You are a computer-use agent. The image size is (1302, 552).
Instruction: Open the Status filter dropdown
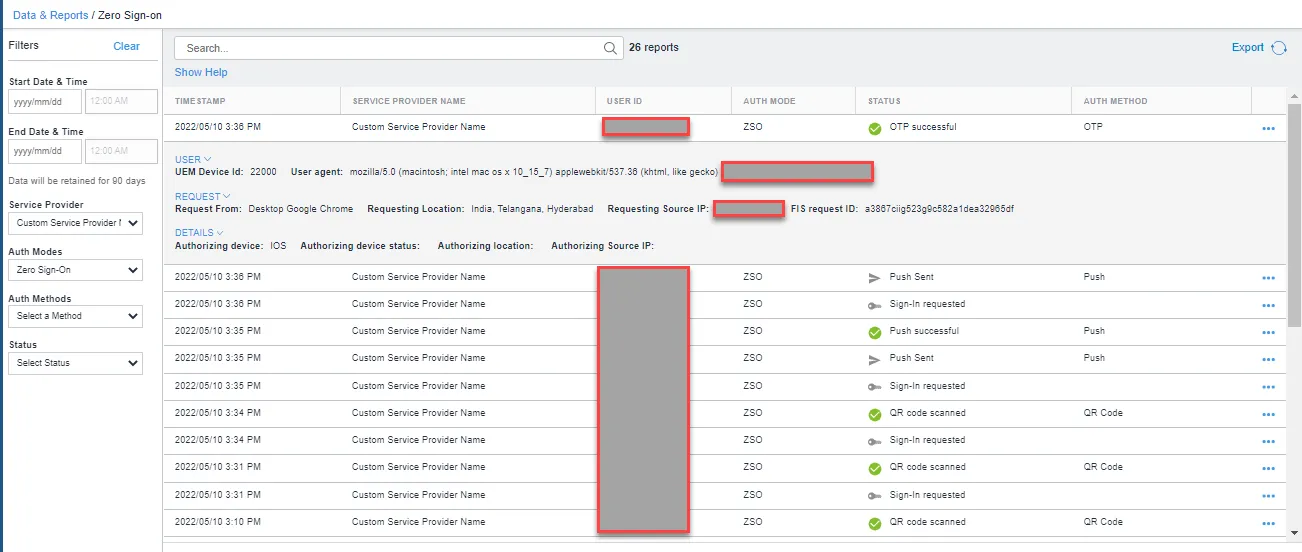tap(75, 363)
